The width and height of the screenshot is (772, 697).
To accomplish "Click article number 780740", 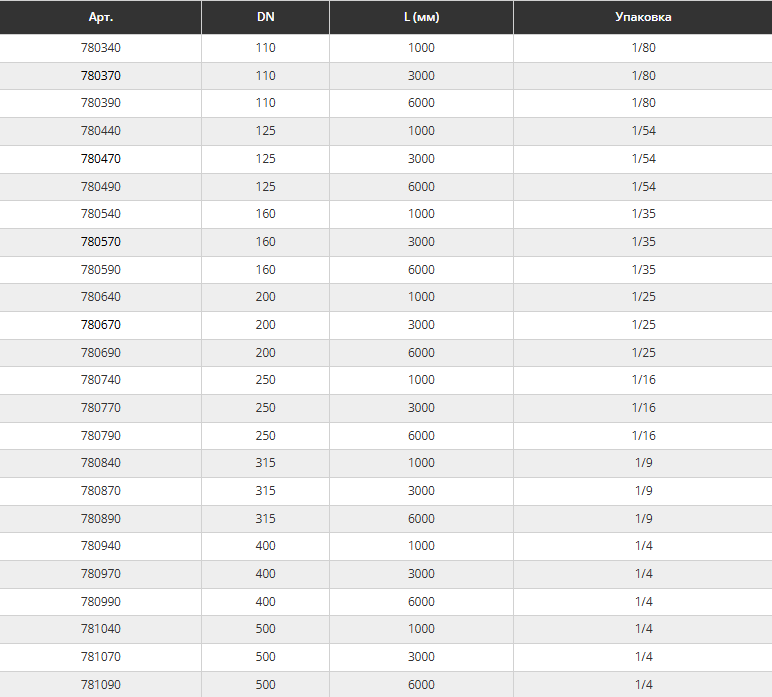I will [100, 380].
